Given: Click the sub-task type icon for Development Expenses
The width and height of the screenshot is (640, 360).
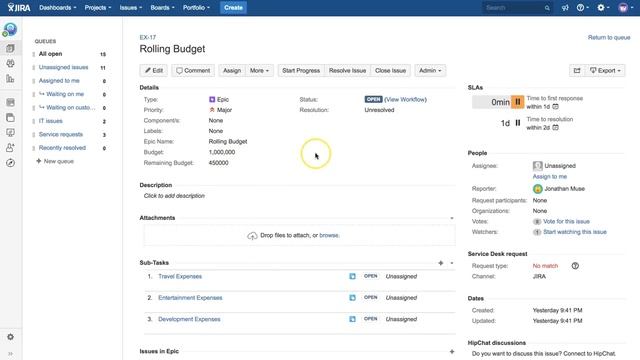Looking at the screenshot, I should [x=352, y=319].
